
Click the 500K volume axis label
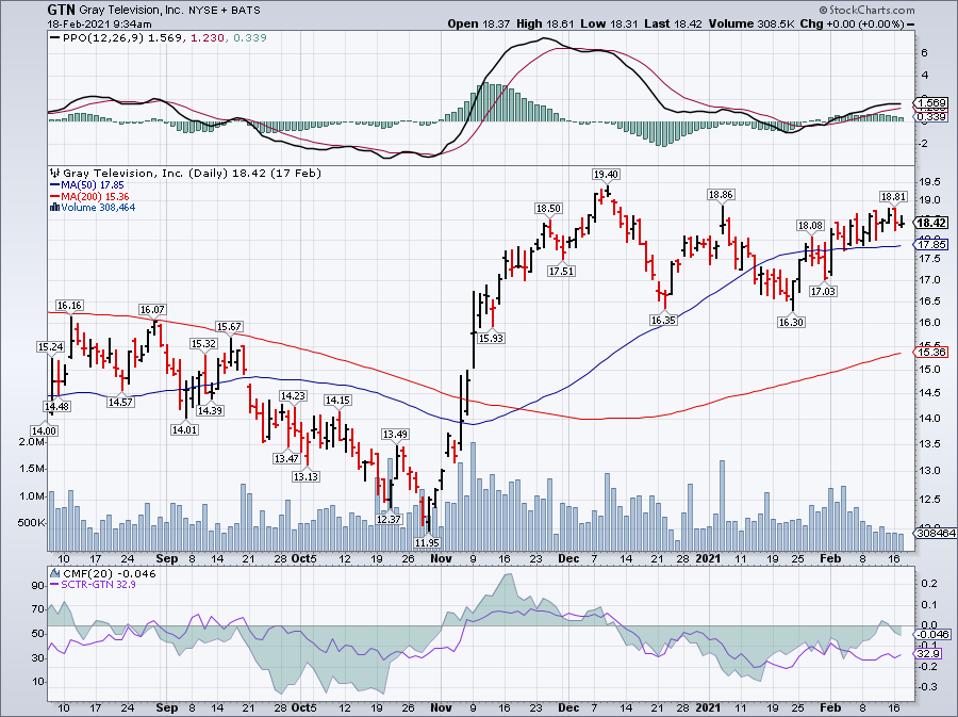pos(29,523)
